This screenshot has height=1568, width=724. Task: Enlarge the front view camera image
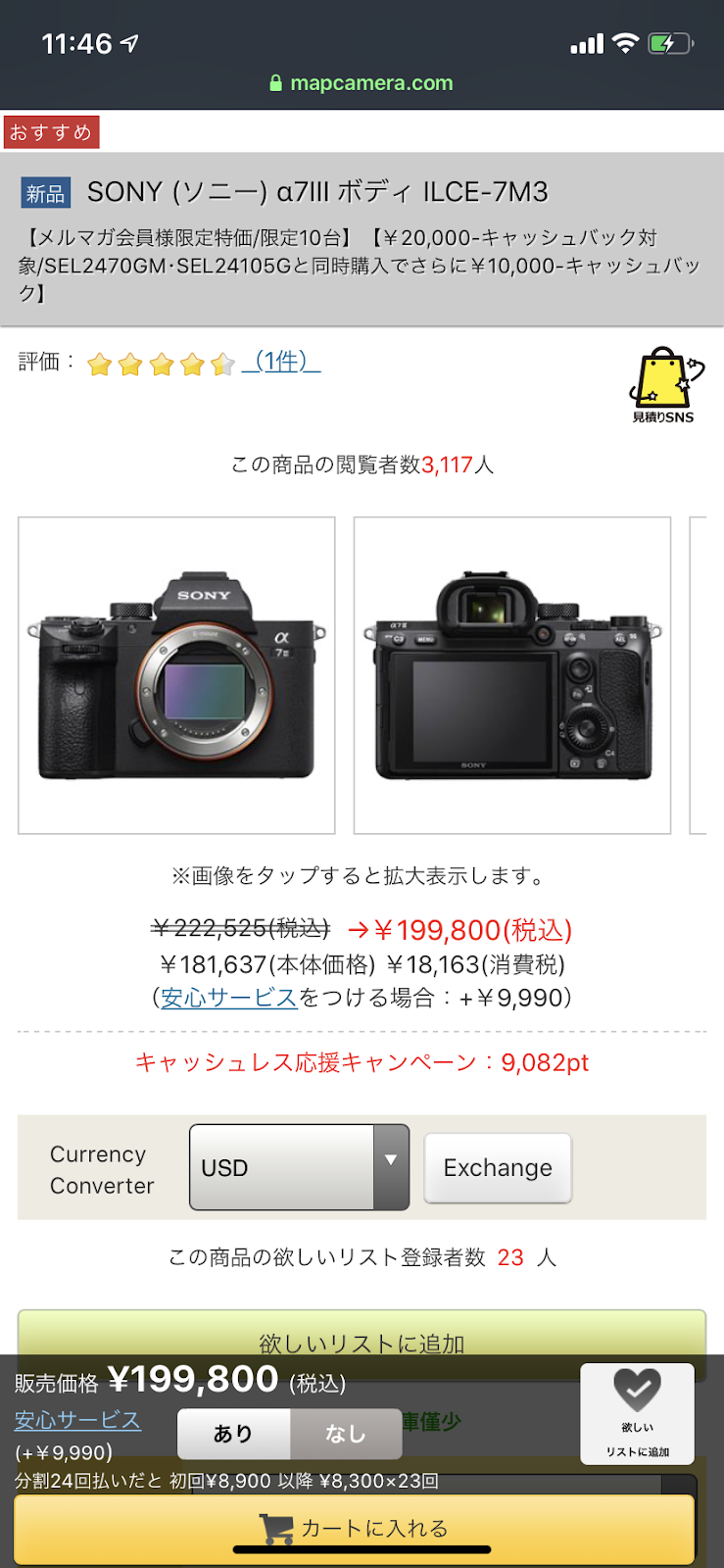click(x=176, y=675)
